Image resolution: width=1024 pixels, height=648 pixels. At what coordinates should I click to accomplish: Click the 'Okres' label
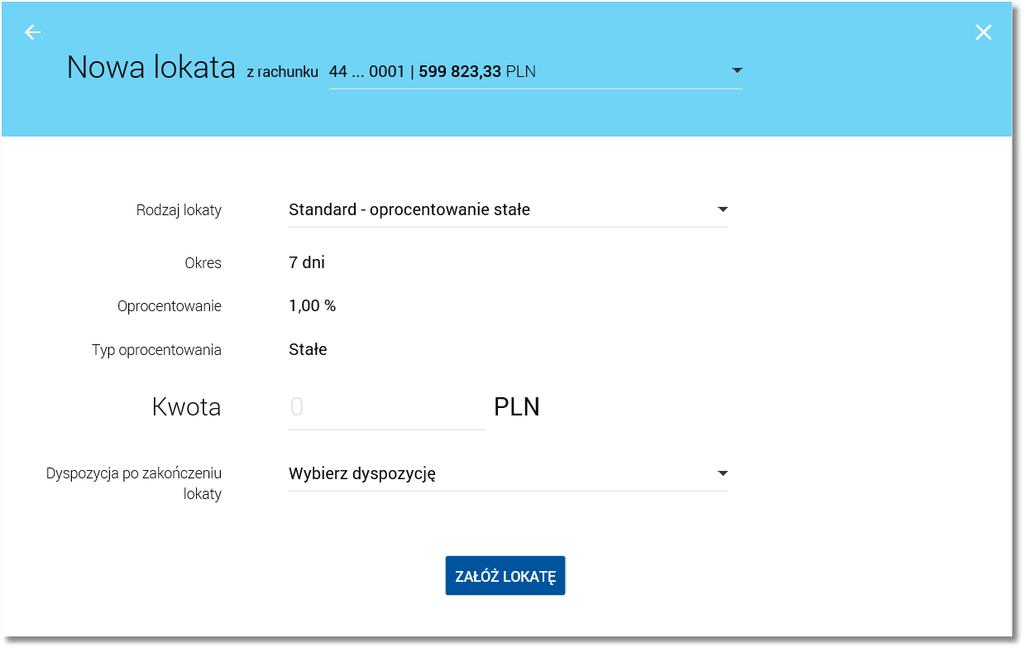(203, 263)
